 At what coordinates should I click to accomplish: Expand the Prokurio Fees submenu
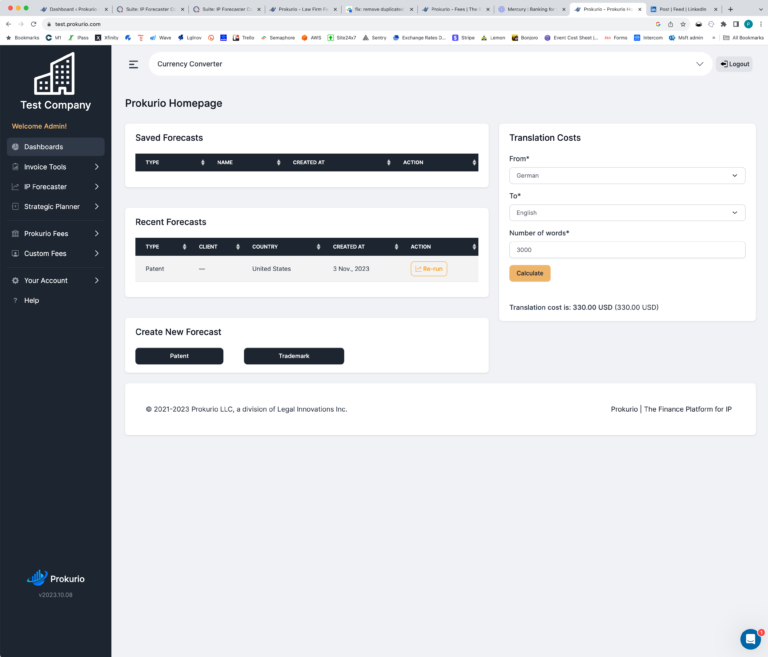pos(96,233)
